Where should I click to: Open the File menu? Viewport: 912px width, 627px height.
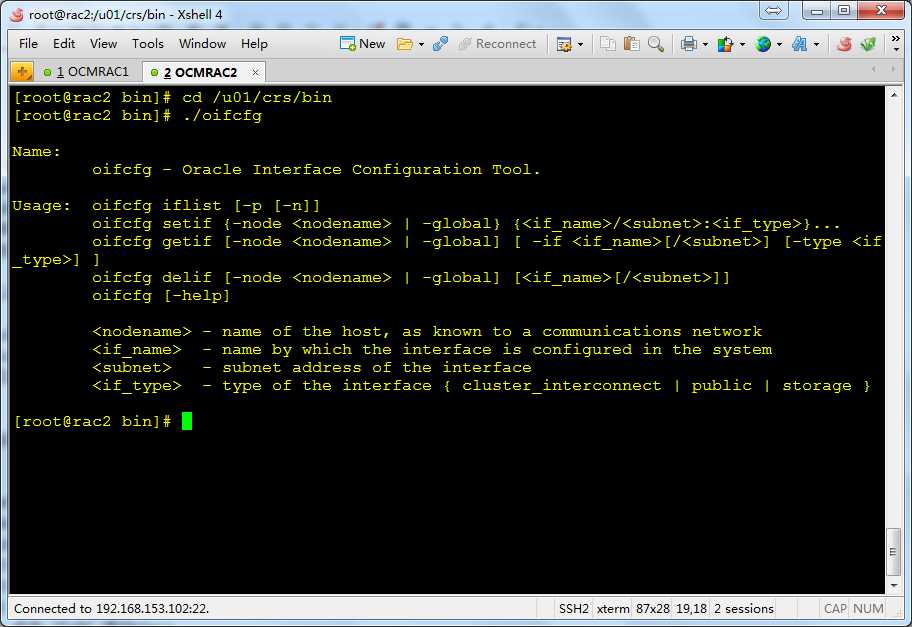pos(28,44)
